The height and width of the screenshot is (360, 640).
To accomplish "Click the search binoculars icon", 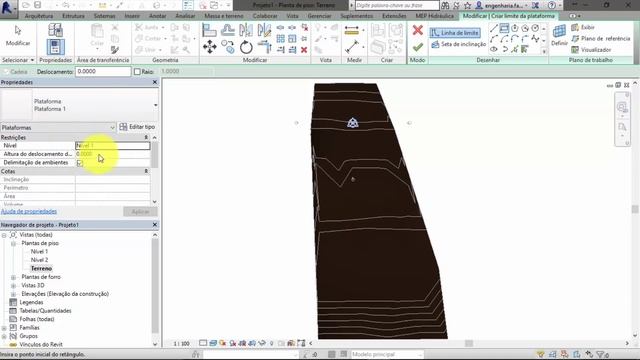I will (x=445, y=5).
